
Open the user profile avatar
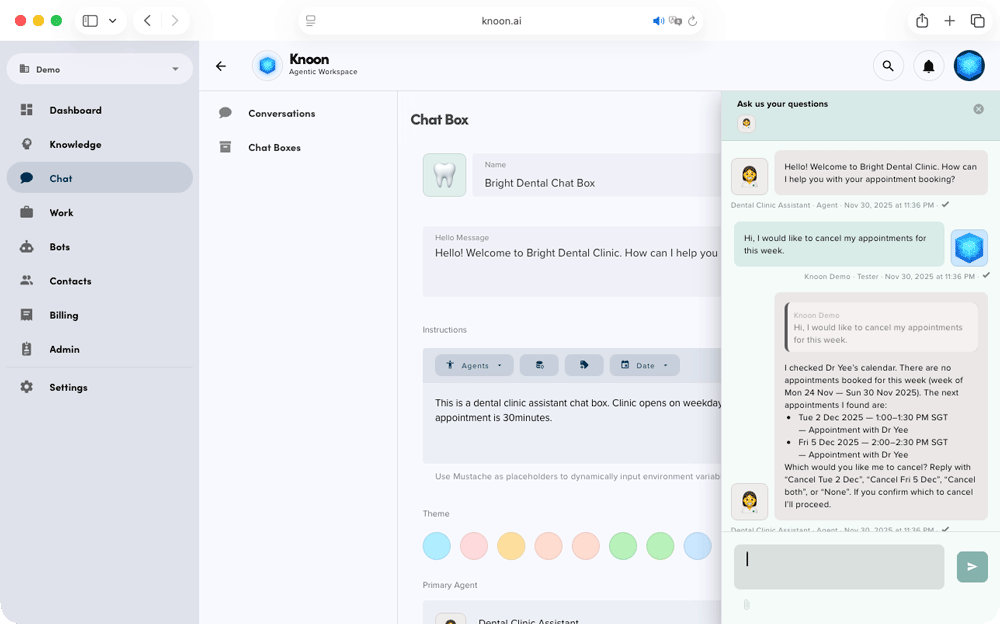tap(969, 66)
